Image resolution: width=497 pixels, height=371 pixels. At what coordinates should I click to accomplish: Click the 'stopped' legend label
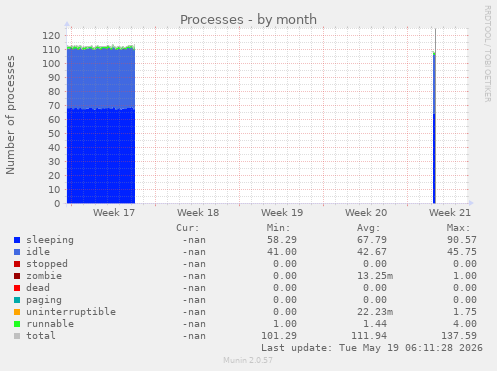pyautogui.click(x=47, y=264)
